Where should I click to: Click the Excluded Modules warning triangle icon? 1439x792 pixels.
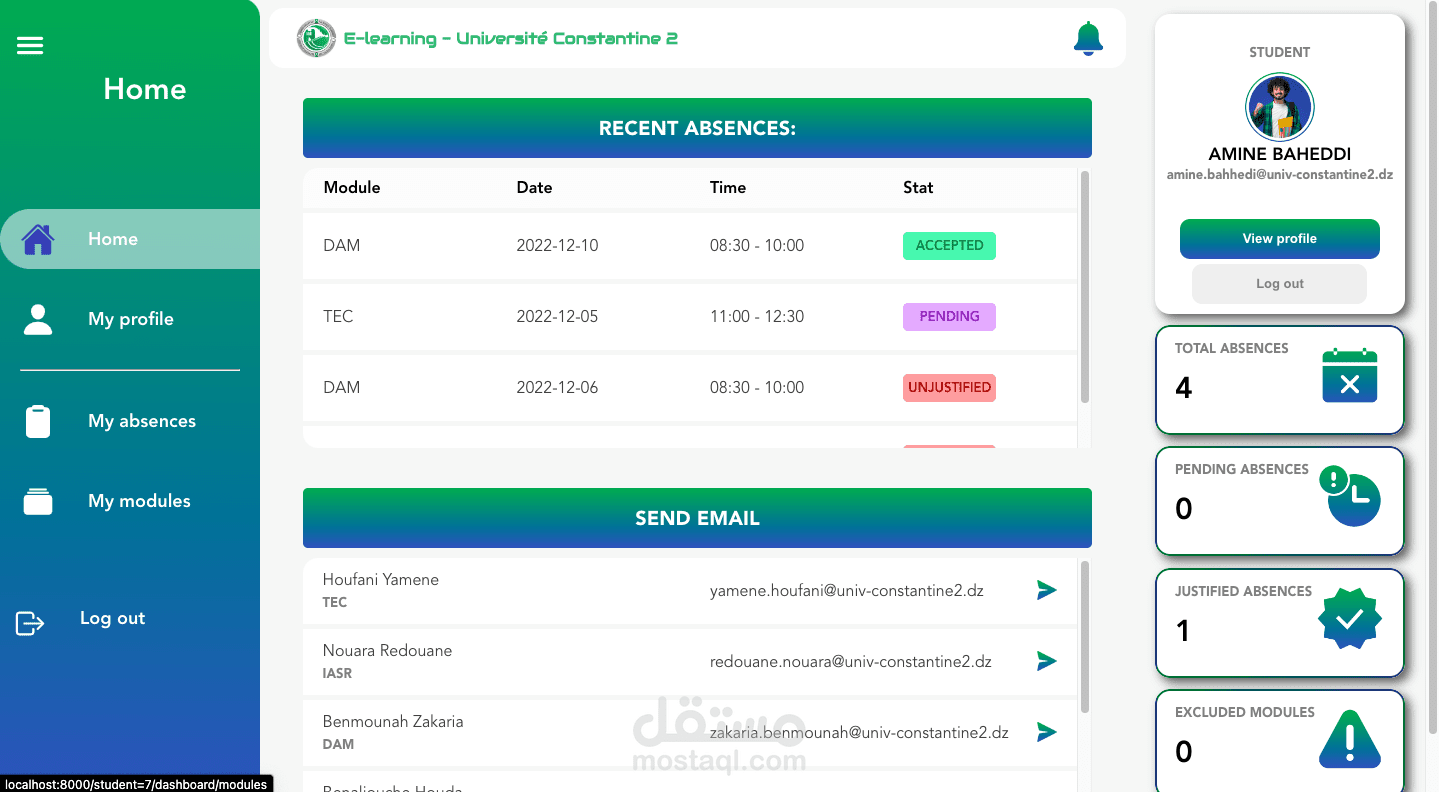(1350, 739)
